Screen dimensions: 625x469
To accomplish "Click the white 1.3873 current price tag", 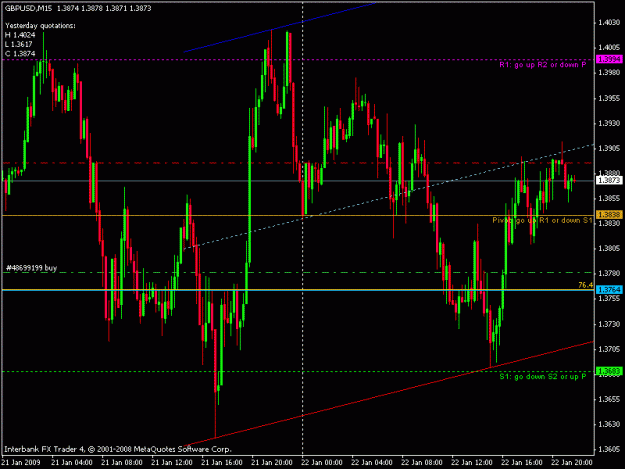I will (x=609, y=181).
